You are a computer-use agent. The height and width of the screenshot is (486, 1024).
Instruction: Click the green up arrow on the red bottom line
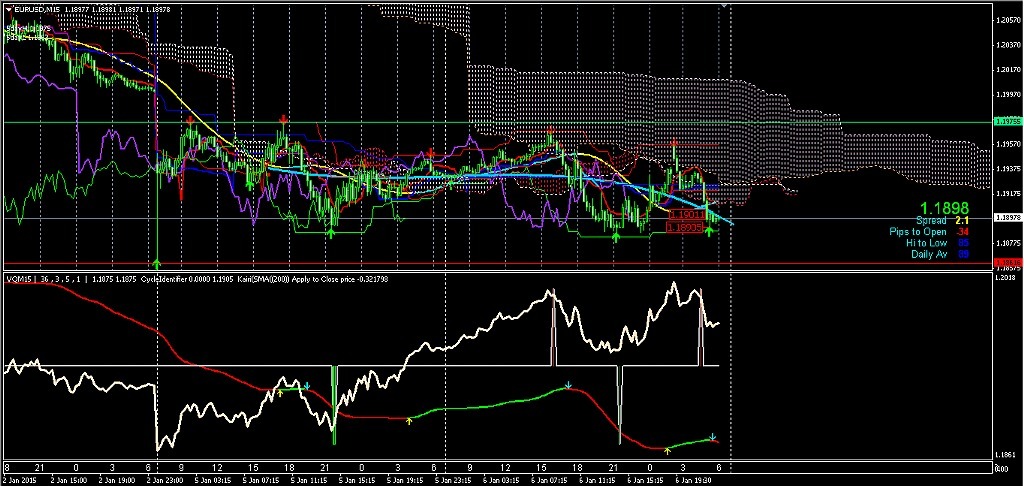click(x=157, y=263)
